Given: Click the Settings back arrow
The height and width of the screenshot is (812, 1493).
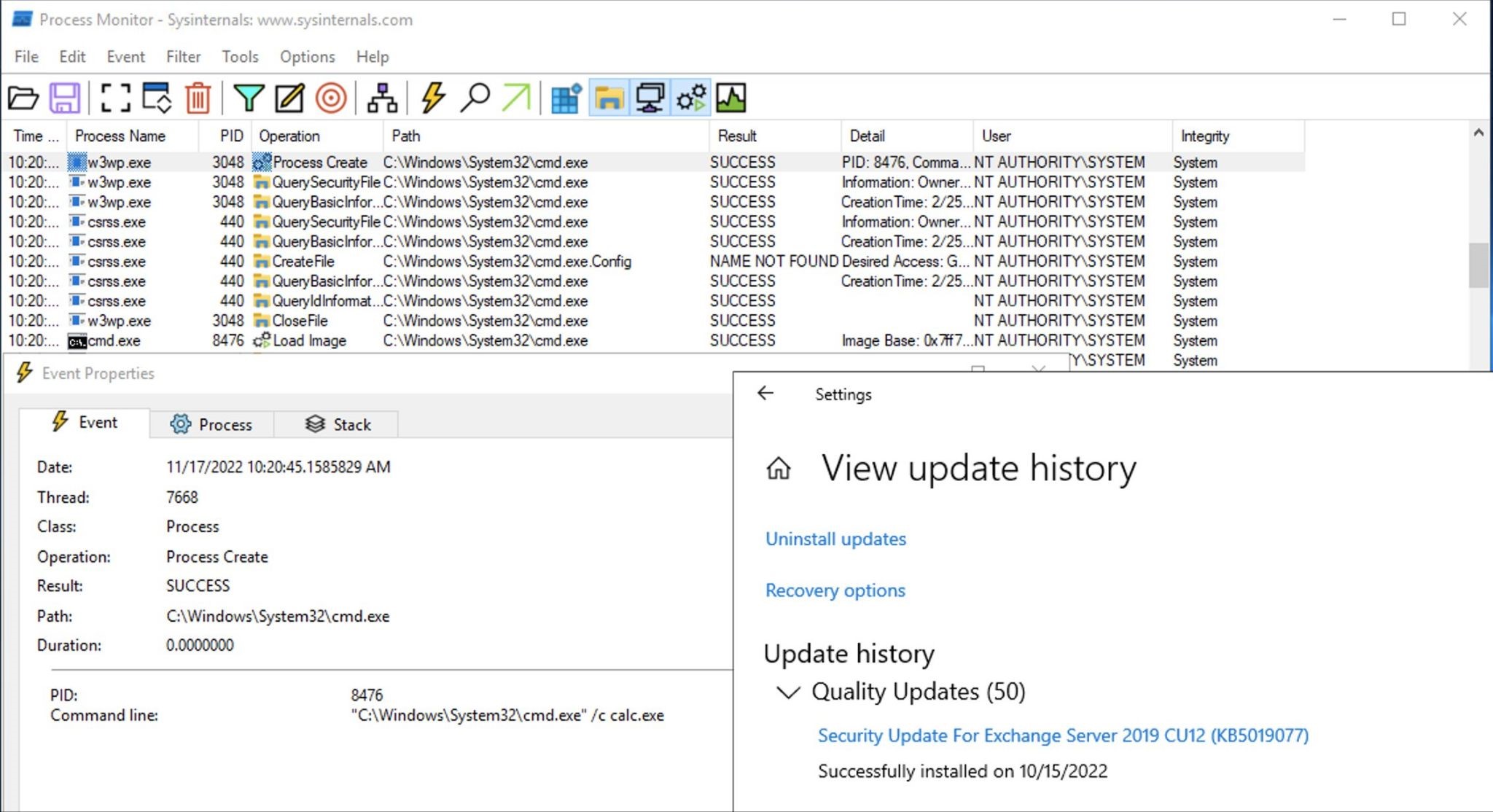Looking at the screenshot, I should [x=765, y=394].
